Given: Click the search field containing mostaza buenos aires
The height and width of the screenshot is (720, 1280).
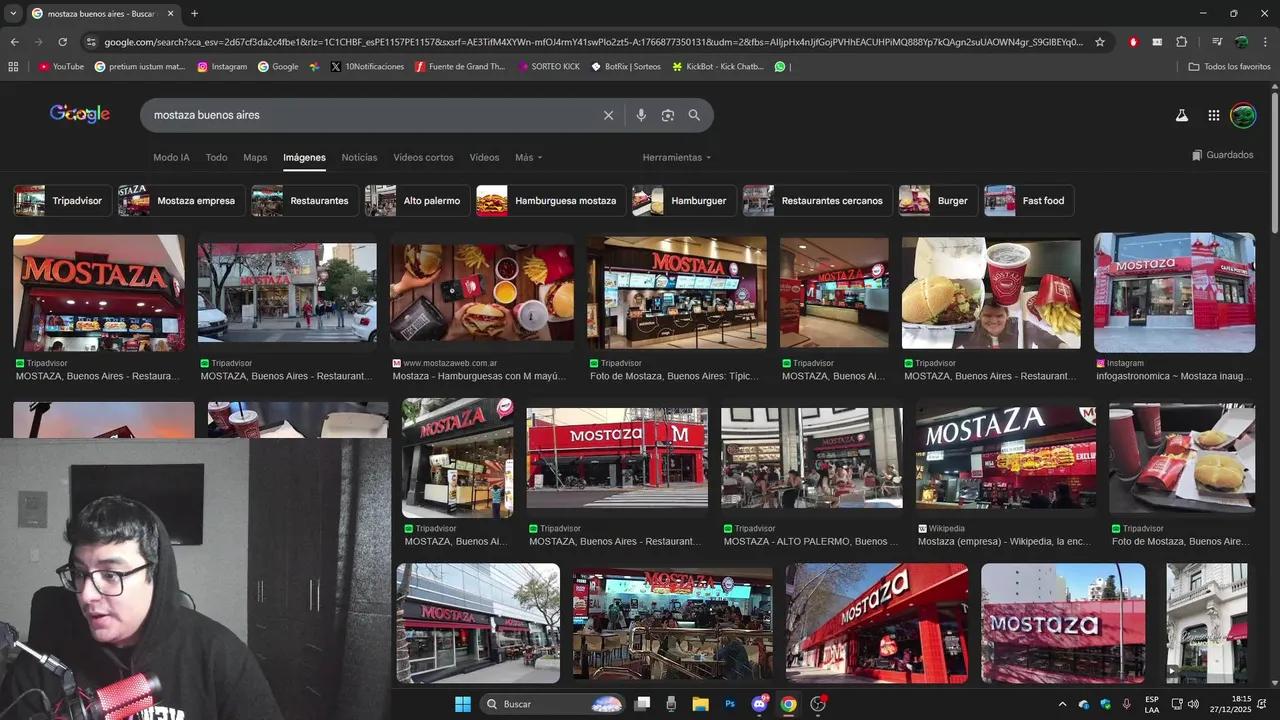Looking at the screenshot, I should pyautogui.click(x=370, y=115).
